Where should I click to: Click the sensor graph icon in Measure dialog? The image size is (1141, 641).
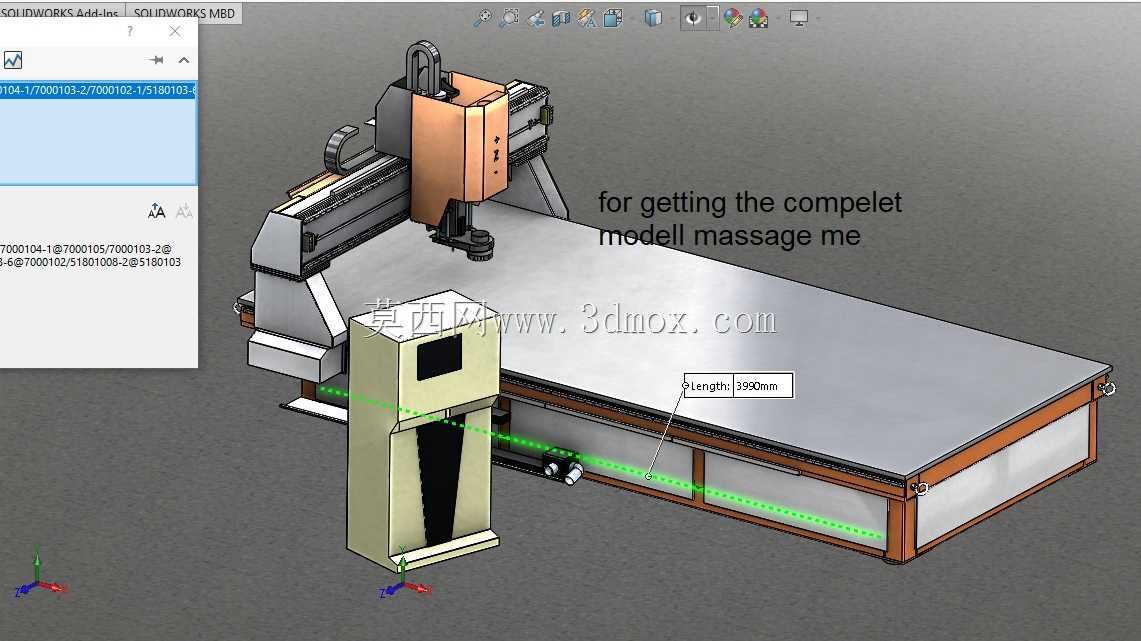pyautogui.click(x=12, y=60)
